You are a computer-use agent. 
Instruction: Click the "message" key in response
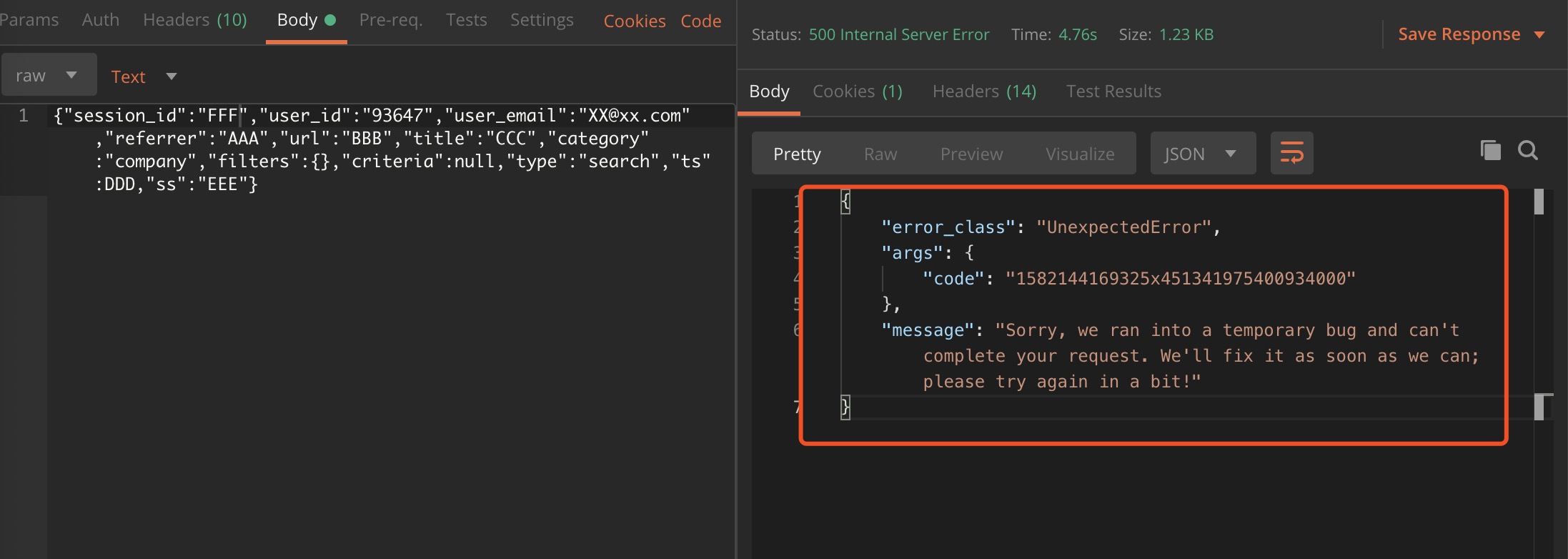(x=928, y=330)
